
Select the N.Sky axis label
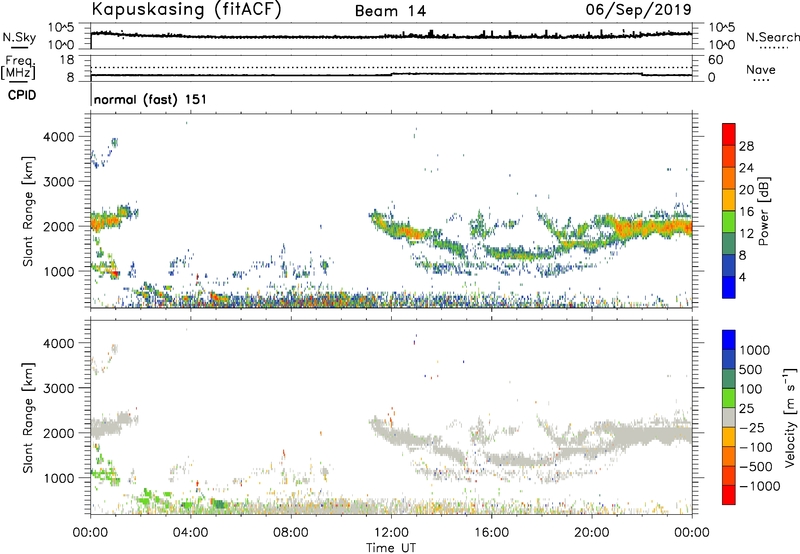coord(19,37)
